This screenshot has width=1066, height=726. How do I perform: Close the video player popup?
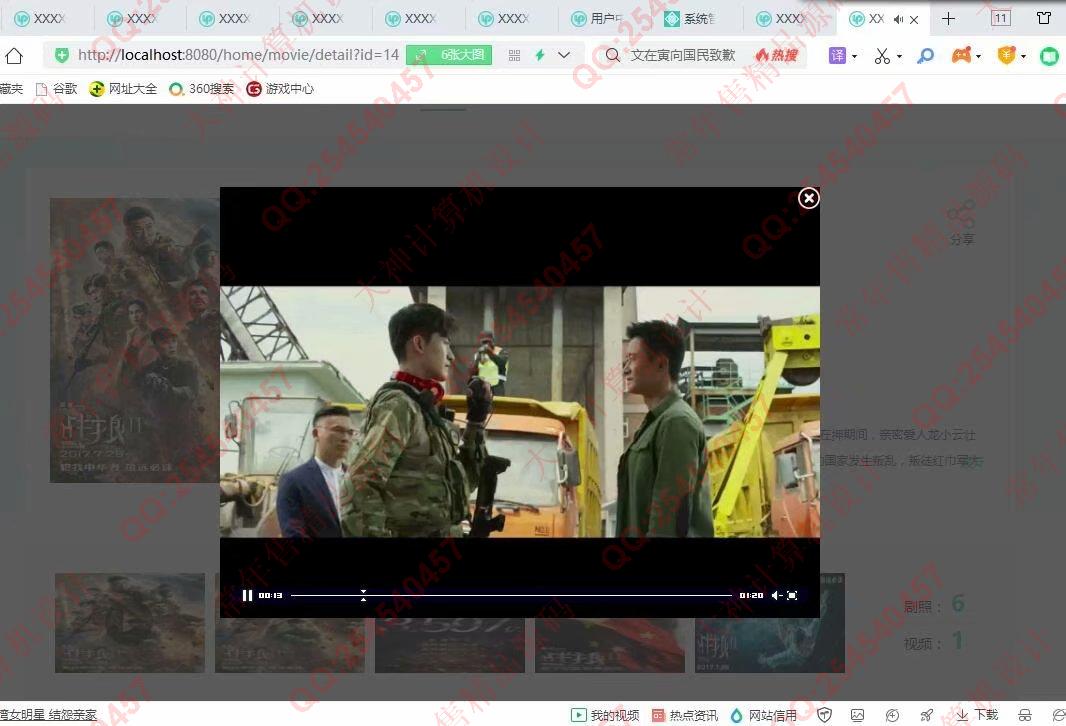[x=808, y=198]
